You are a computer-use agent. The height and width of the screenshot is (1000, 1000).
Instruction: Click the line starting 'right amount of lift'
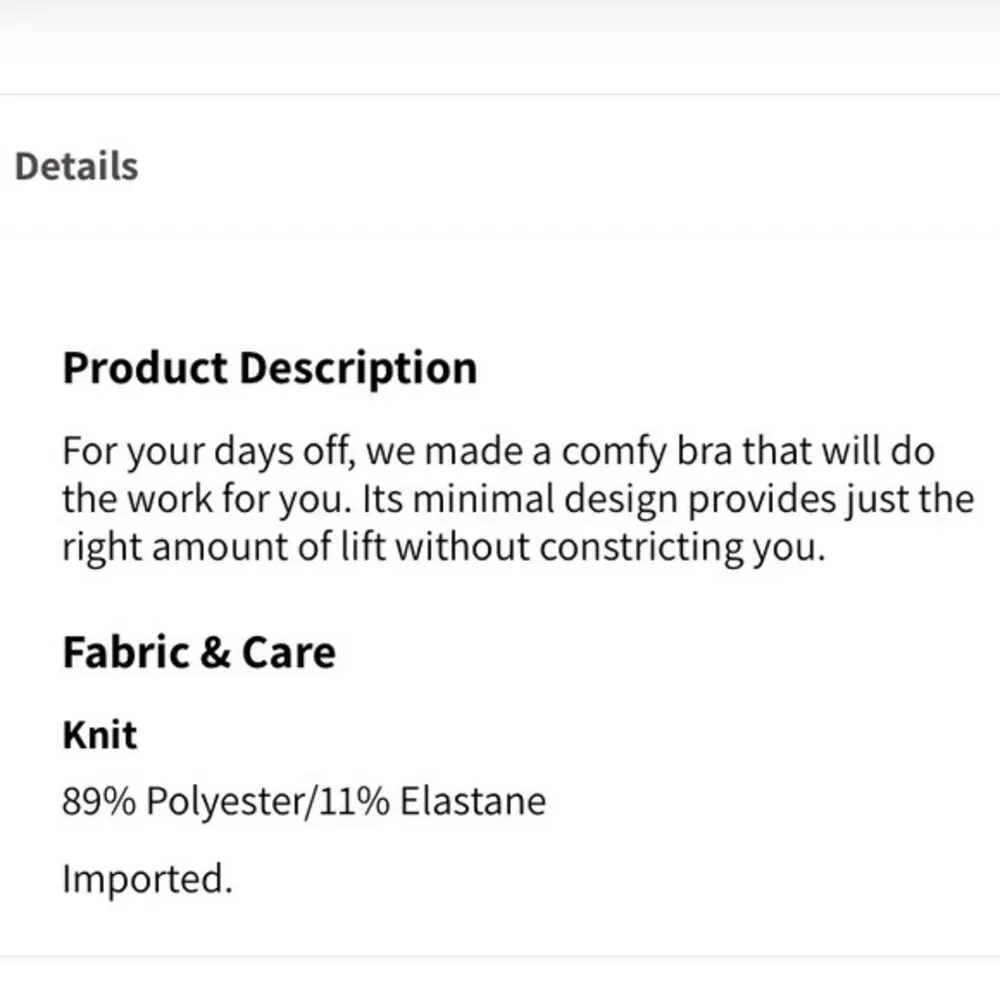(443, 547)
